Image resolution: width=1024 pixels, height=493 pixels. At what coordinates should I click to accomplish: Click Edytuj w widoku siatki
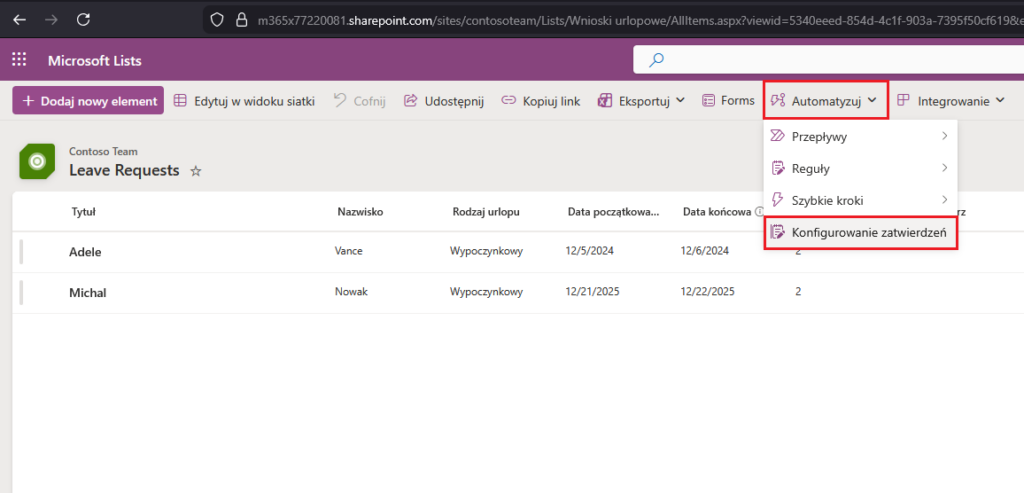pyautogui.click(x=244, y=101)
